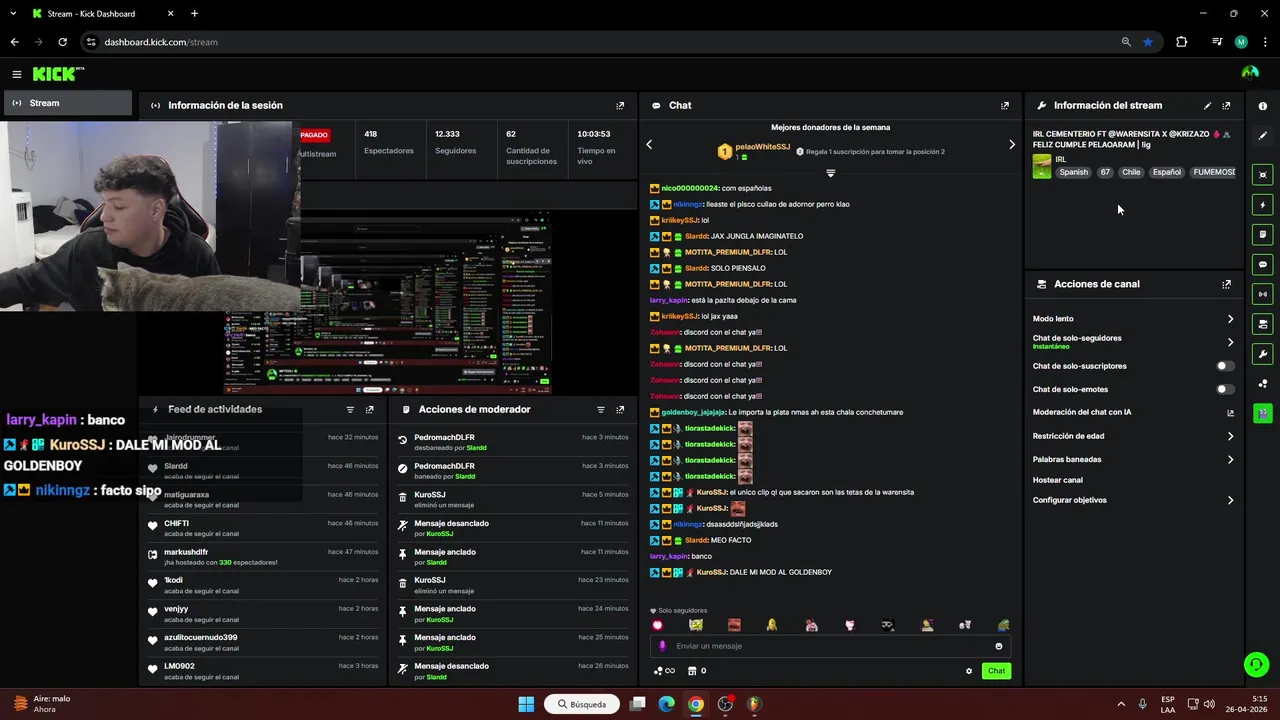Click Hostear canal

point(1057,480)
